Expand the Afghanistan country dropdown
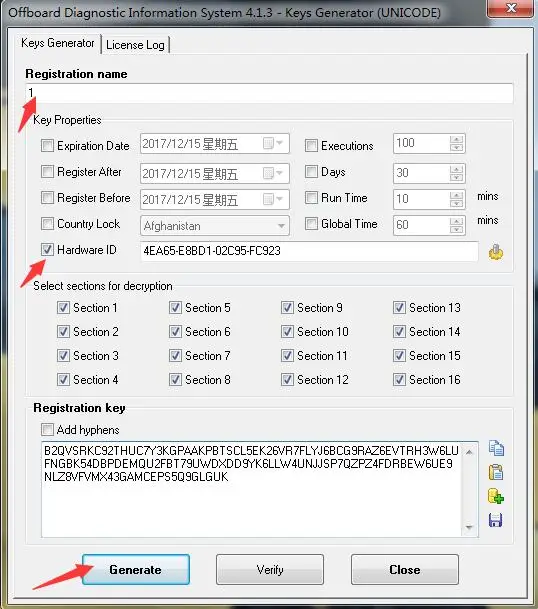Screen dimensions: 538x609 coord(281,226)
